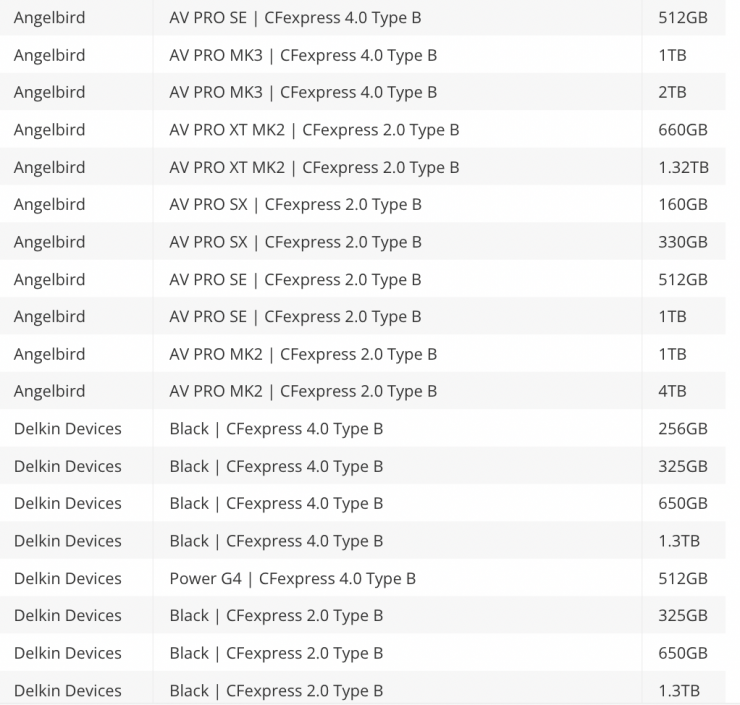This screenshot has width=740, height=705.
Task: Click the Delkin Power G4 512GB capacity
Action: point(683,578)
